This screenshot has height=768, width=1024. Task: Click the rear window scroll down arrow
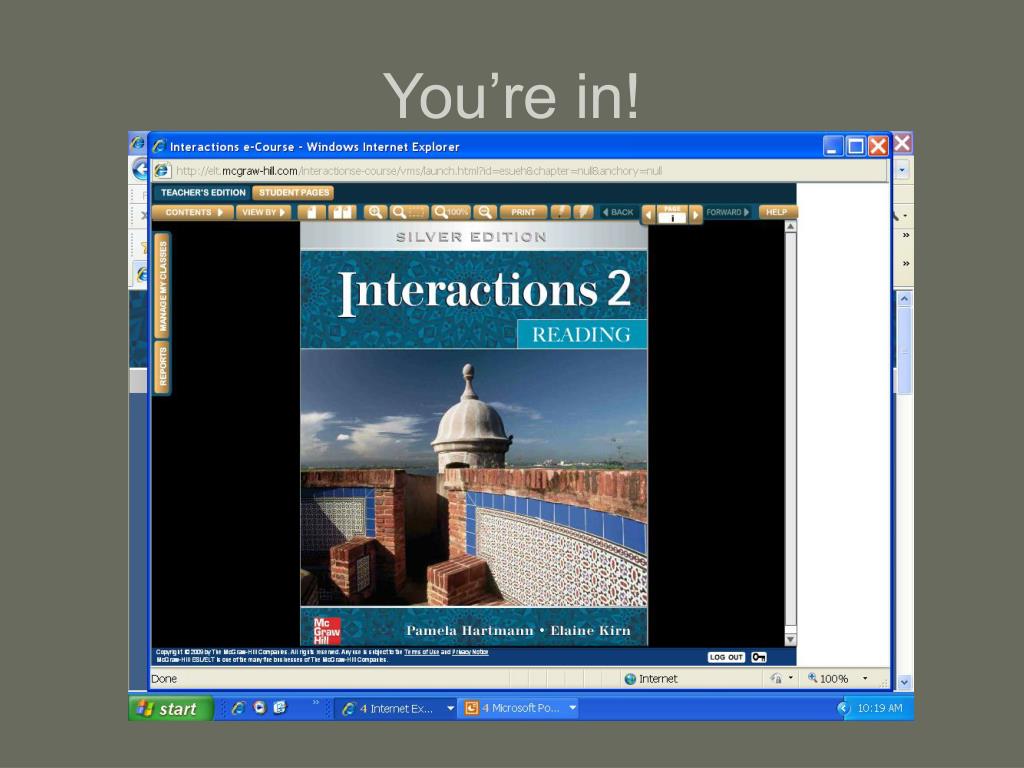coord(904,682)
